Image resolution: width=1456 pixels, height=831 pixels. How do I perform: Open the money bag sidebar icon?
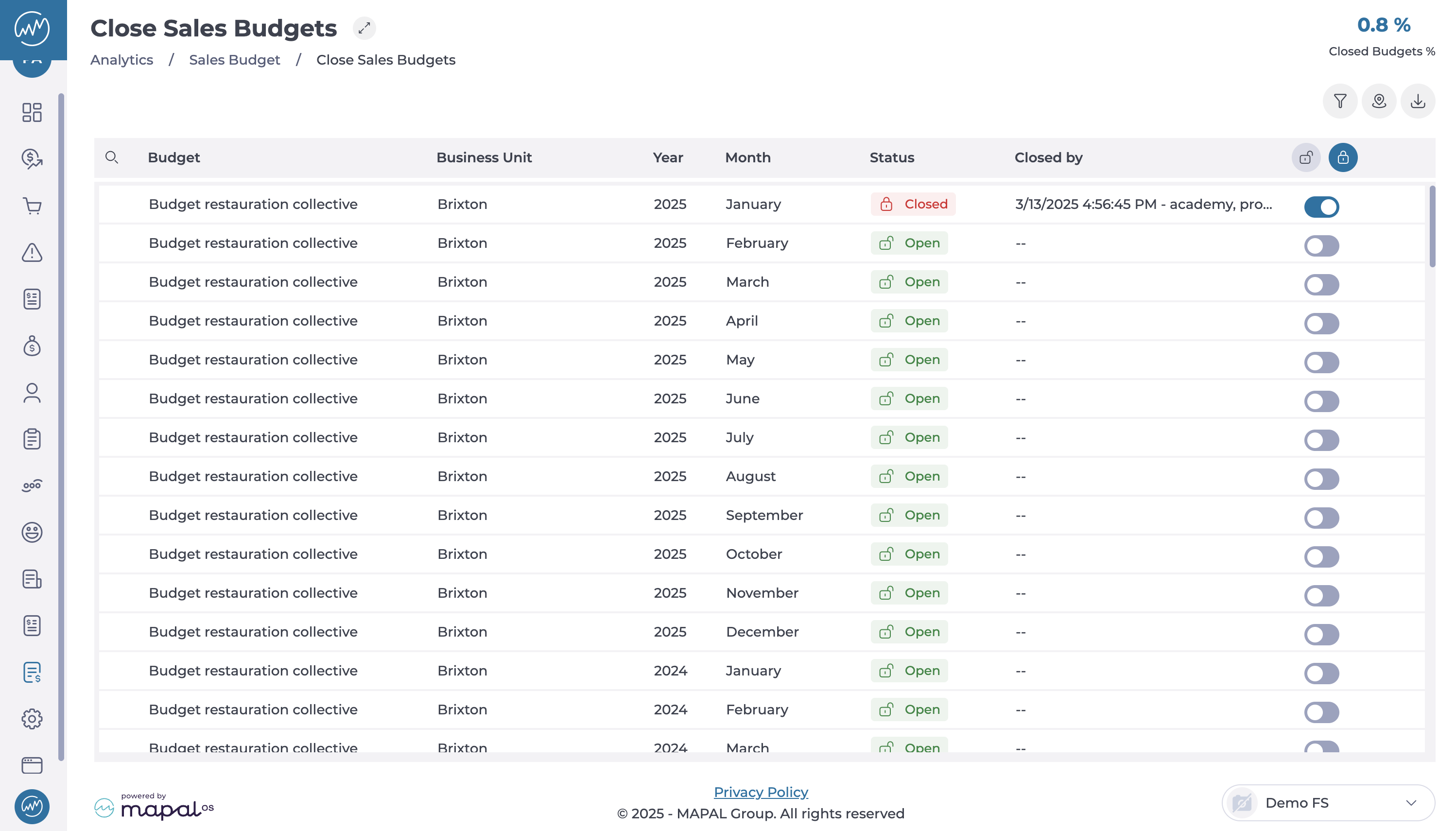(x=32, y=346)
